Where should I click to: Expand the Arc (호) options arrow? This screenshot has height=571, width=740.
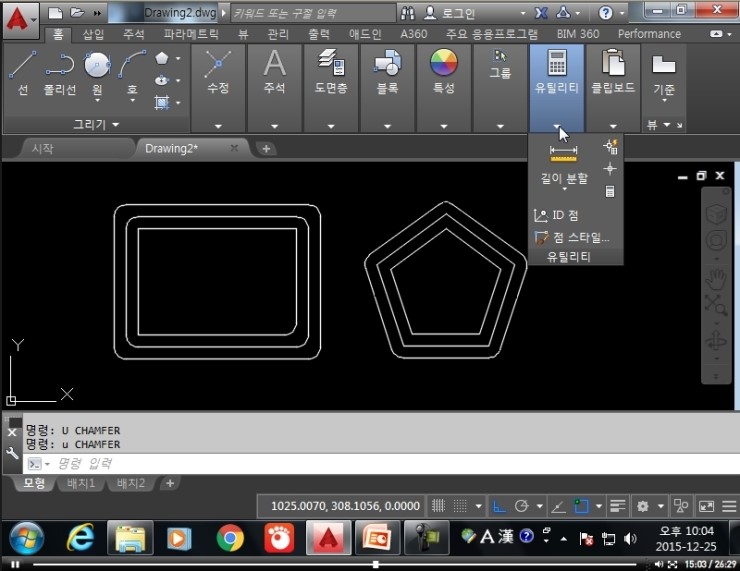pos(133,100)
